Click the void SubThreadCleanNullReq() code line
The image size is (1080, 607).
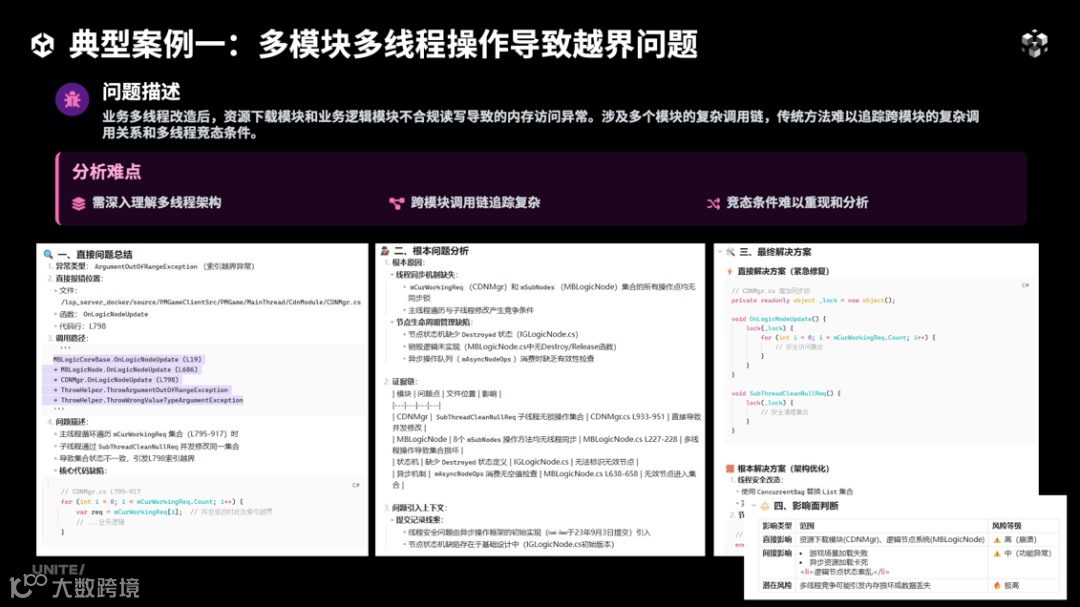pos(786,393)
